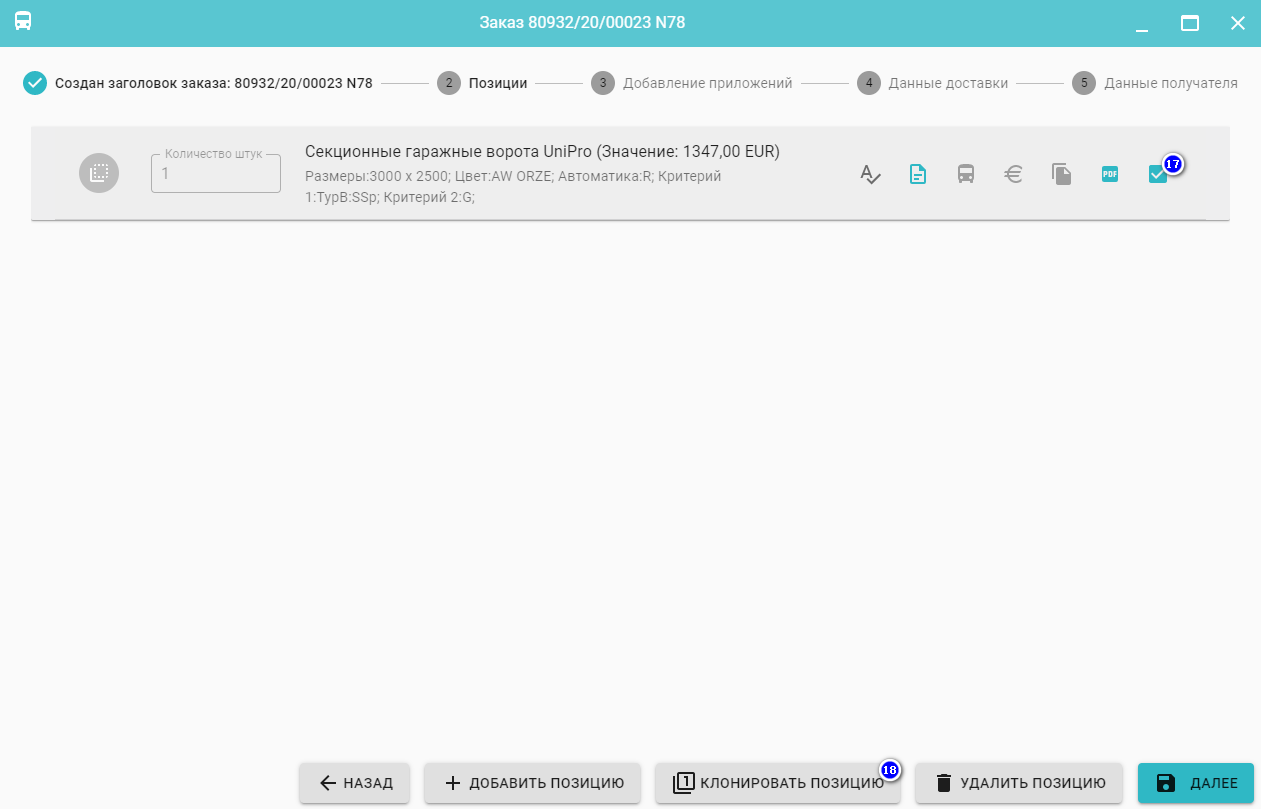This screenshot has height=809, width=1261.
Task: Click the Количество штук input field
Action: click(215, 173)
